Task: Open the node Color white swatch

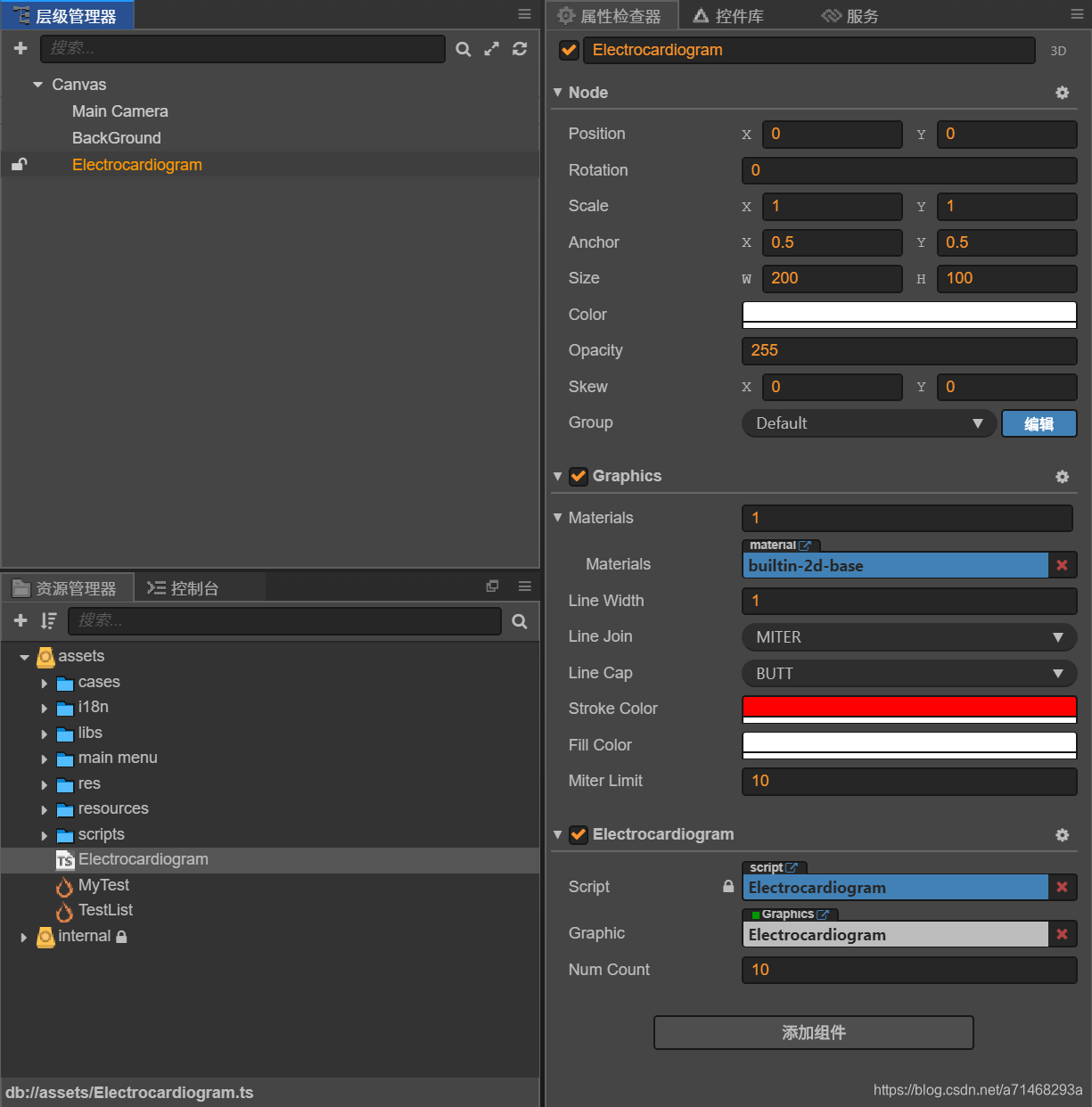Action: coord(909,315)
